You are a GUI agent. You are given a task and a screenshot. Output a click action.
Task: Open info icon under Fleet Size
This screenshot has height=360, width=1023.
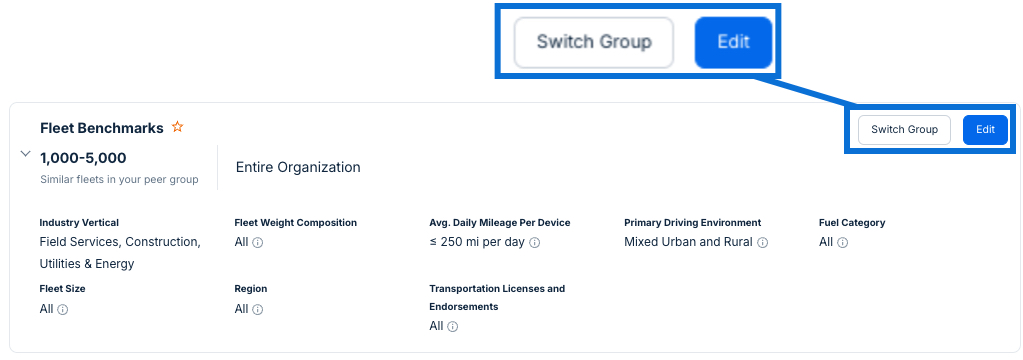tap(63, 309)
